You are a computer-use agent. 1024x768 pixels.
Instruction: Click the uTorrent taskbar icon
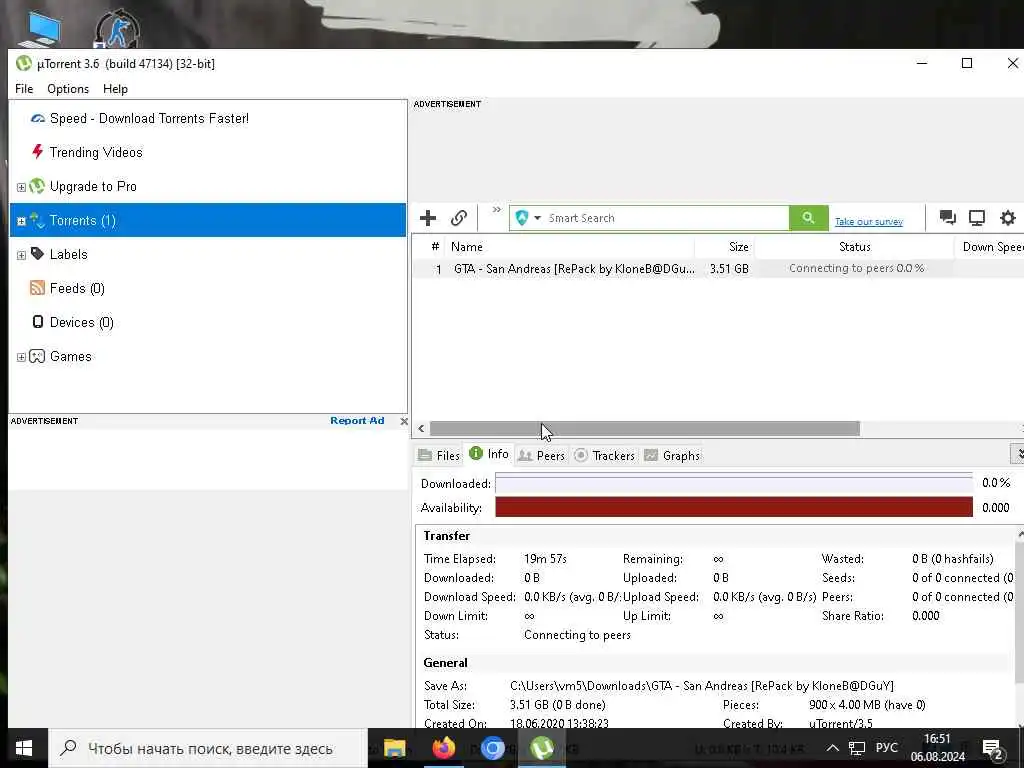pos(541,748)
